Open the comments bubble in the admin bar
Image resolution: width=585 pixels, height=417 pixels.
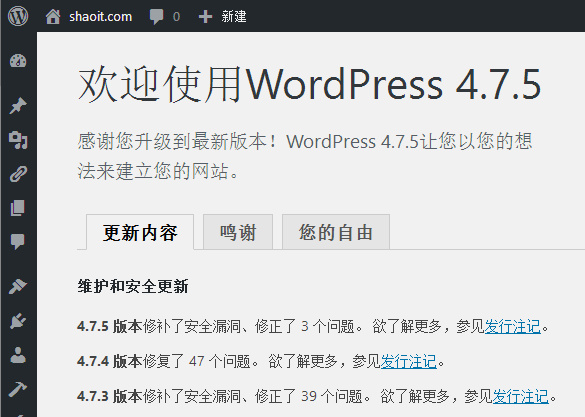(156, 17)
